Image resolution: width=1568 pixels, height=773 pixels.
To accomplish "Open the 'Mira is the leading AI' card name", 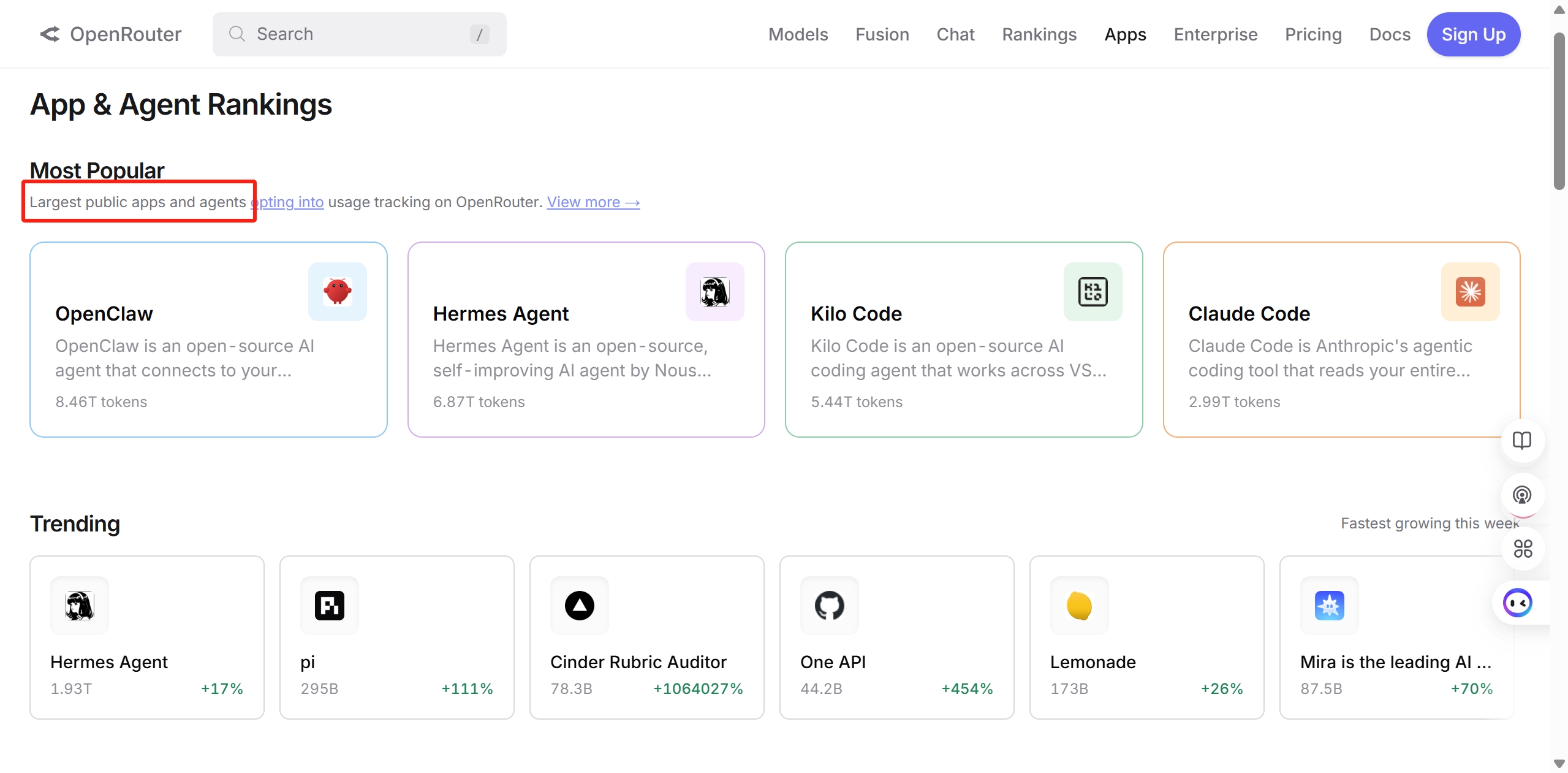I will [1396, 662].
